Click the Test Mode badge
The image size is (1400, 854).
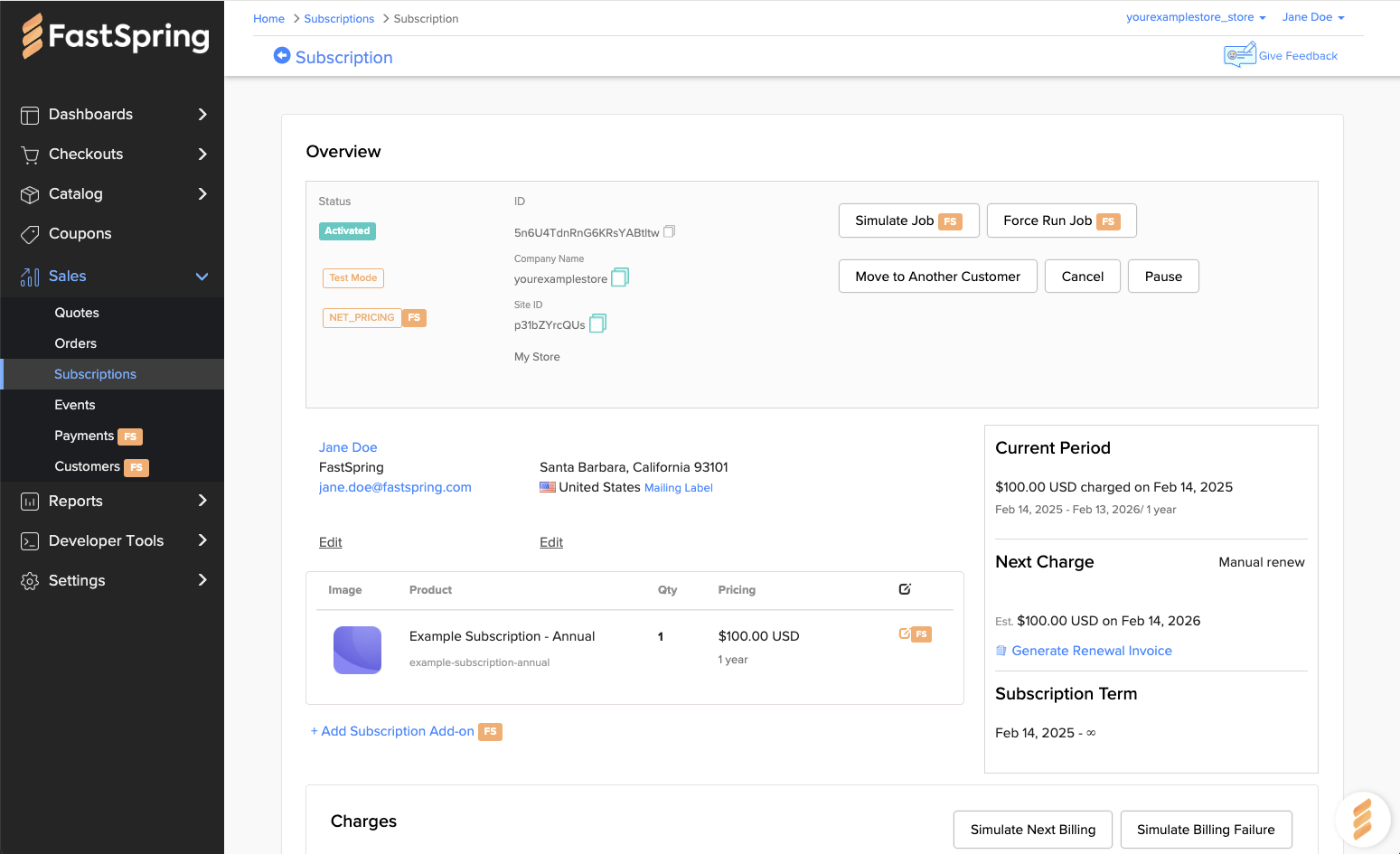(353, 278)
